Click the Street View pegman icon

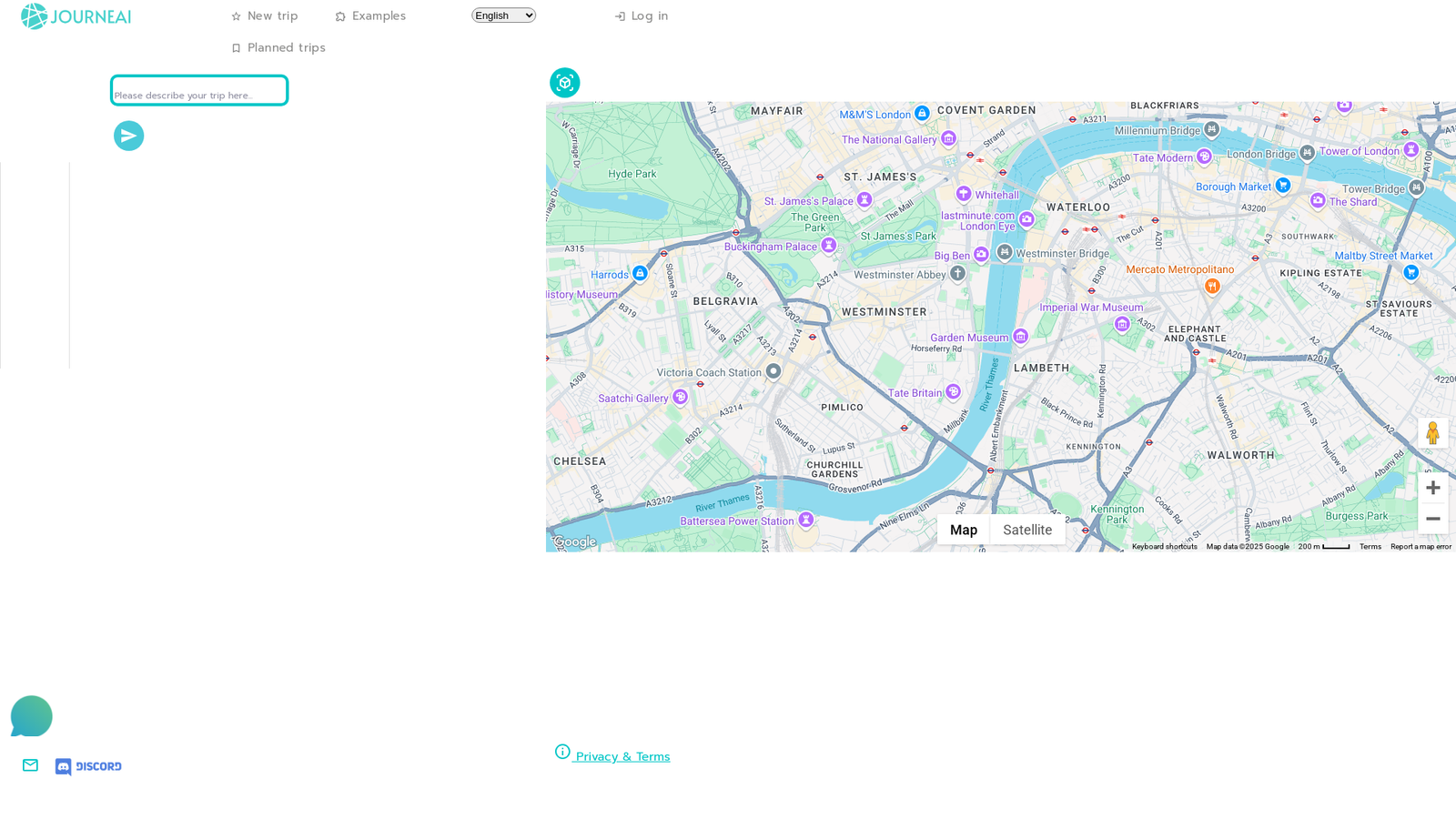1433,433
